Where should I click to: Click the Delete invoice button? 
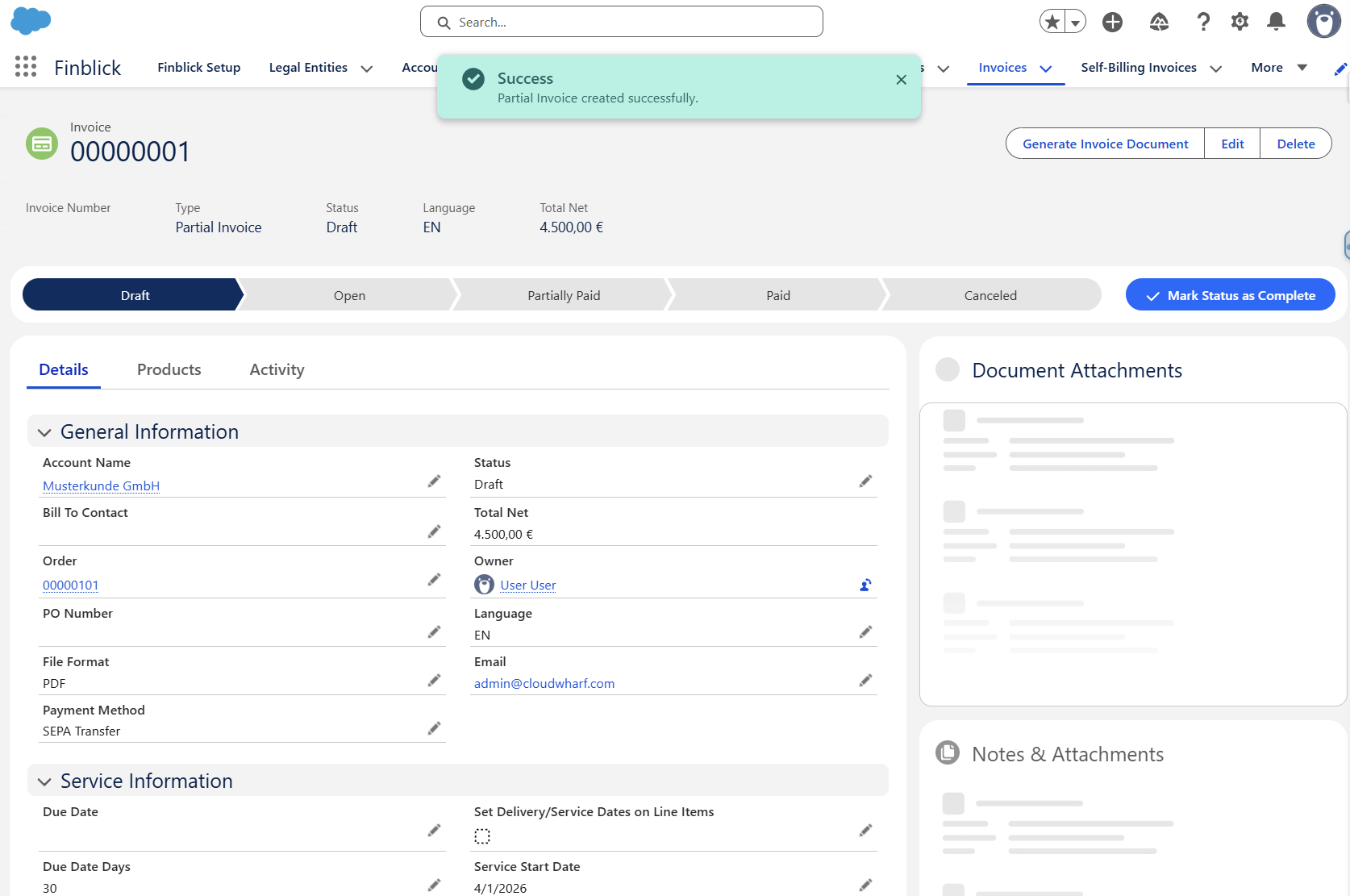[x=1296, y=144]
